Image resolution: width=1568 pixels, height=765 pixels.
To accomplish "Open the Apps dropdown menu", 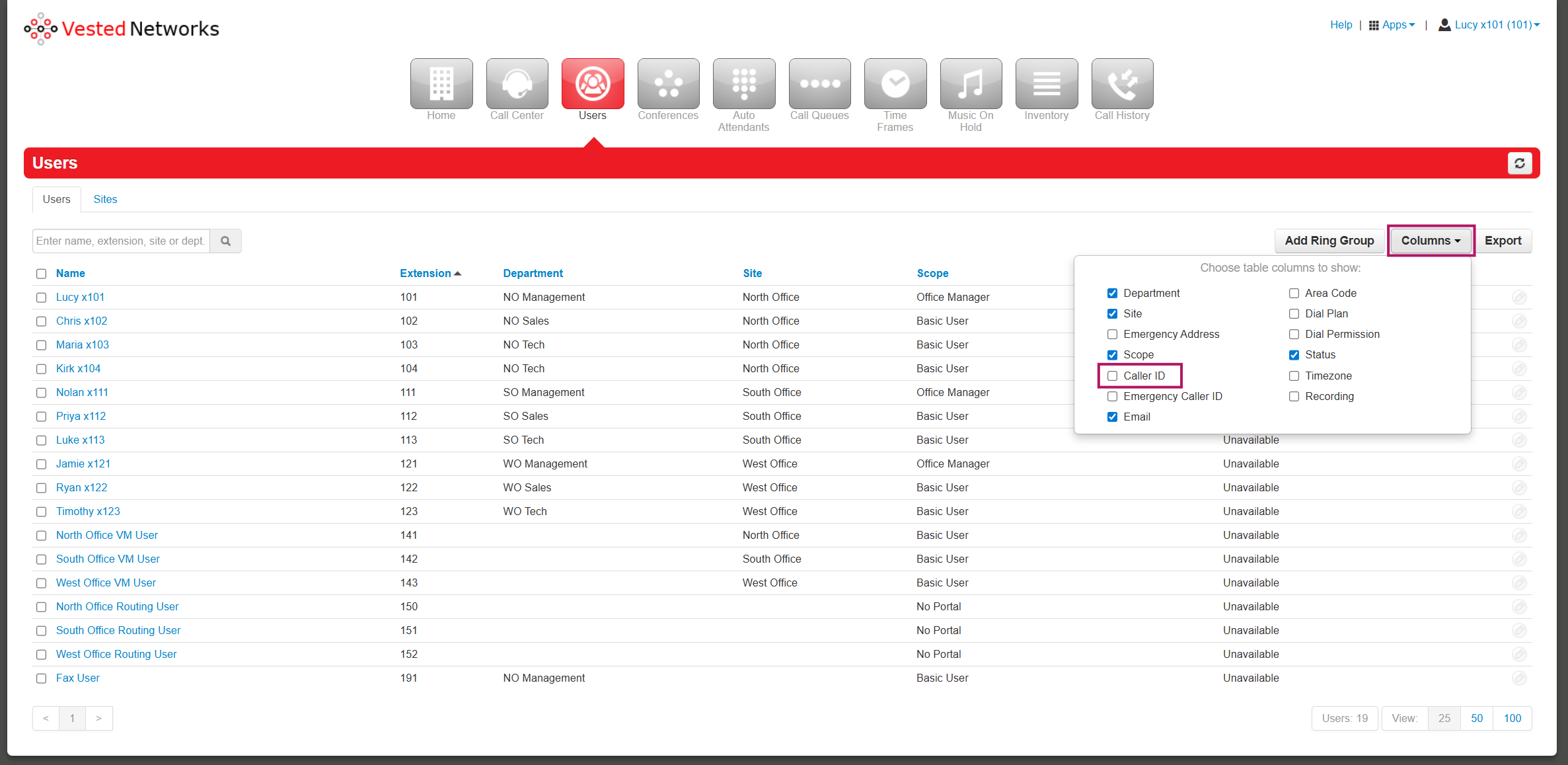I will 1392,25.
